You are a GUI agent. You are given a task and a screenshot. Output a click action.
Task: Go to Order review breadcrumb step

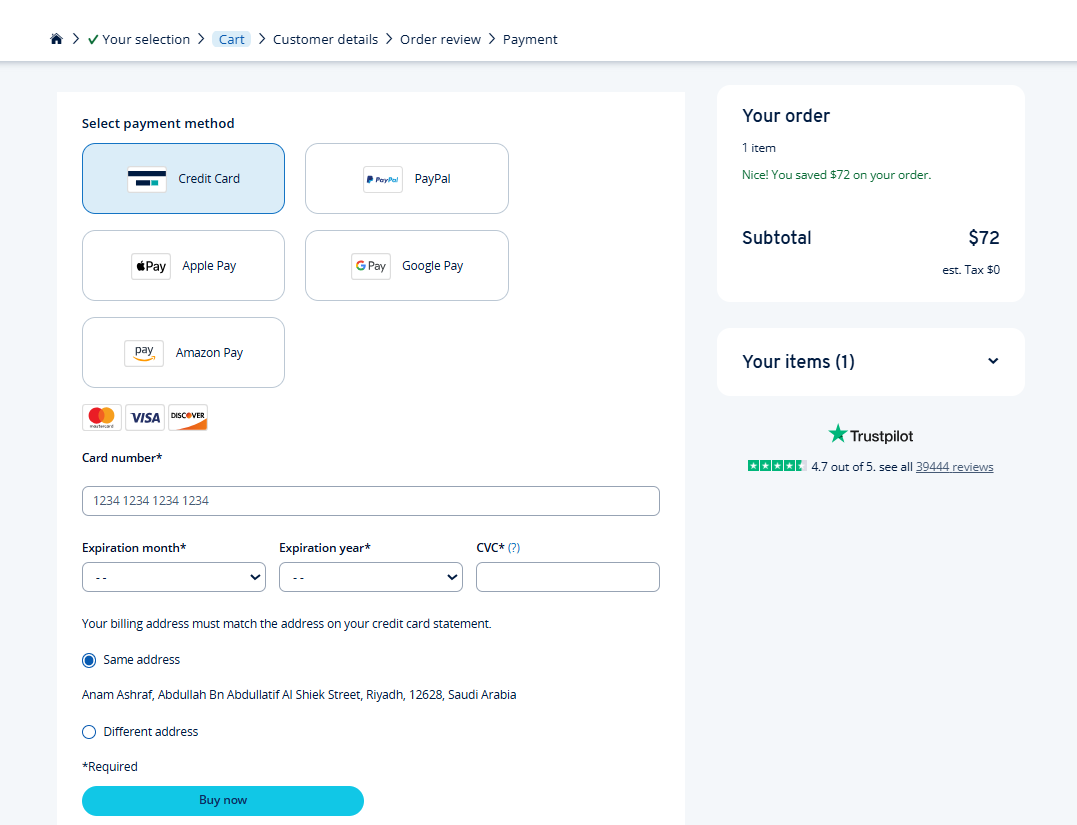pyautogui.click(x=440, y=39)
